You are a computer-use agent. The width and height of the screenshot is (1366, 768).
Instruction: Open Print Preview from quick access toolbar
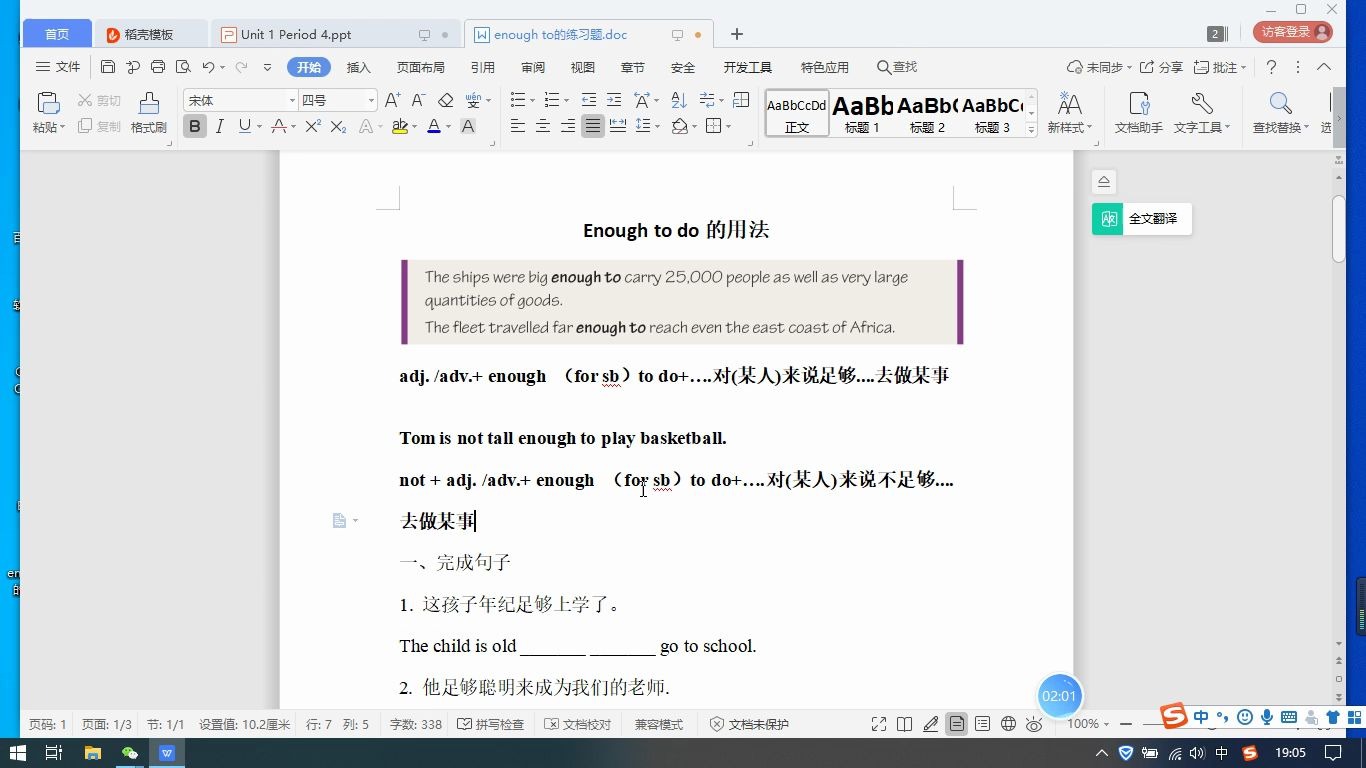183,67
